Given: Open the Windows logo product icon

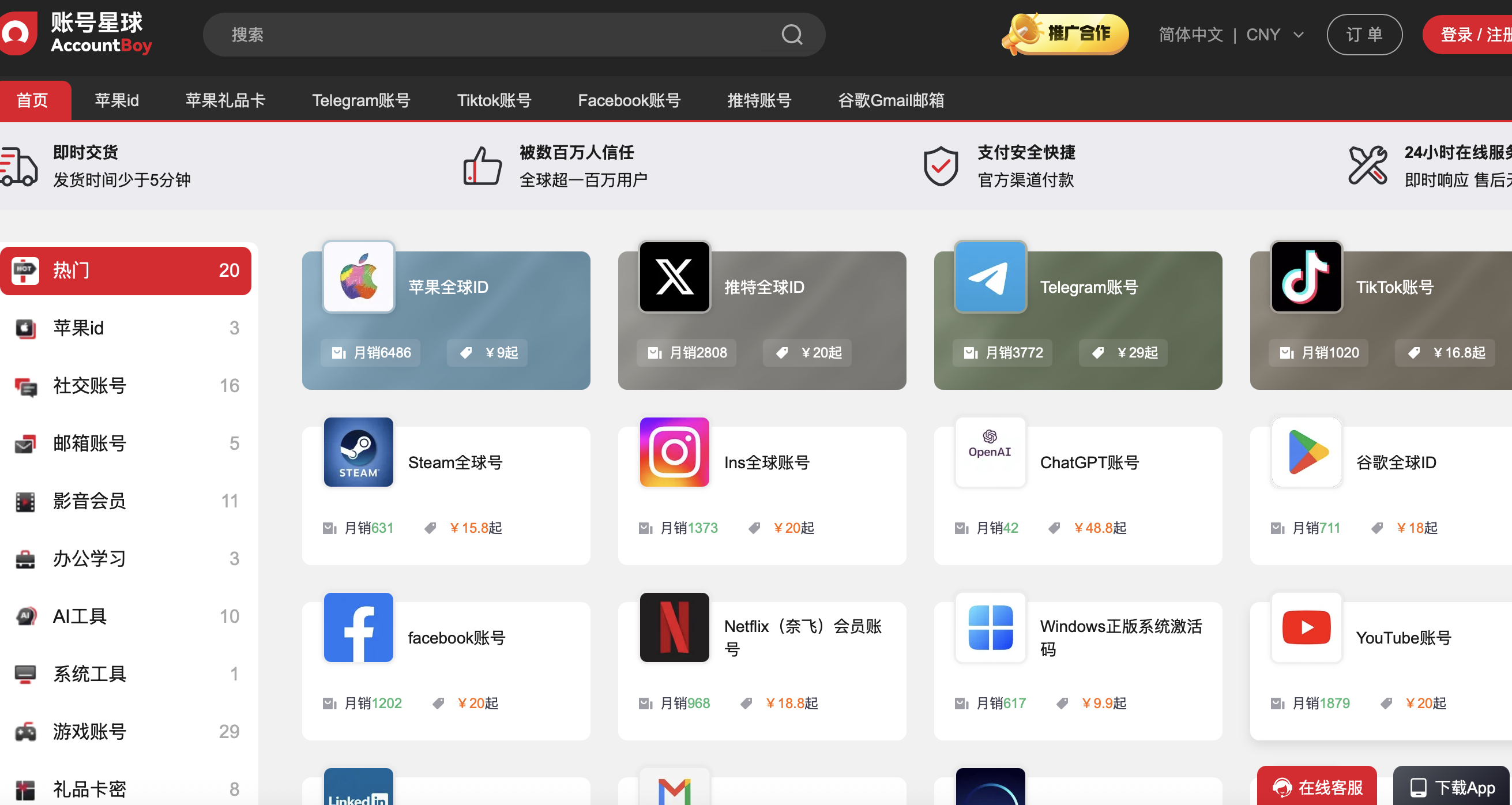Looking at the screenshot, I should 990,627.
